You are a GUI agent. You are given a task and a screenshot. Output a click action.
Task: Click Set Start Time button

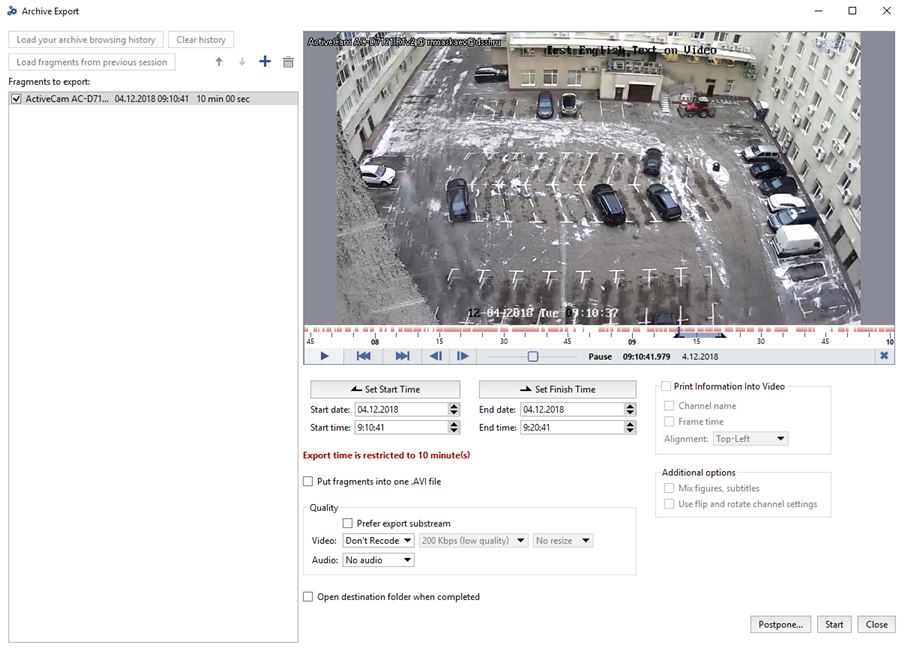[385, 389]
